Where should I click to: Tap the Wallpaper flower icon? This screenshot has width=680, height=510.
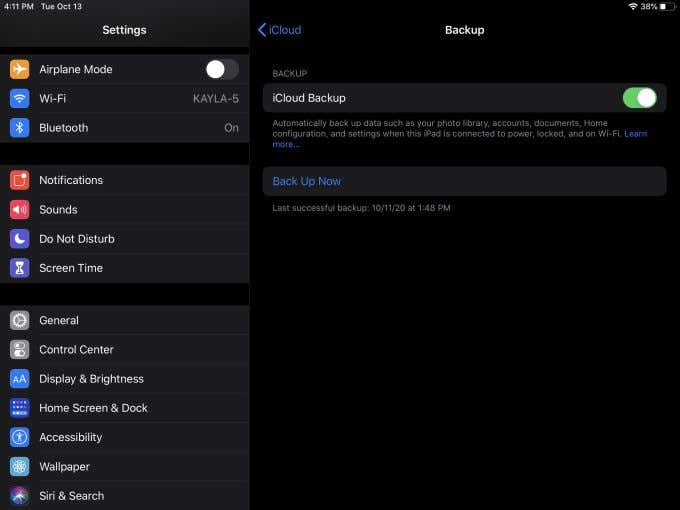(20, 467)
